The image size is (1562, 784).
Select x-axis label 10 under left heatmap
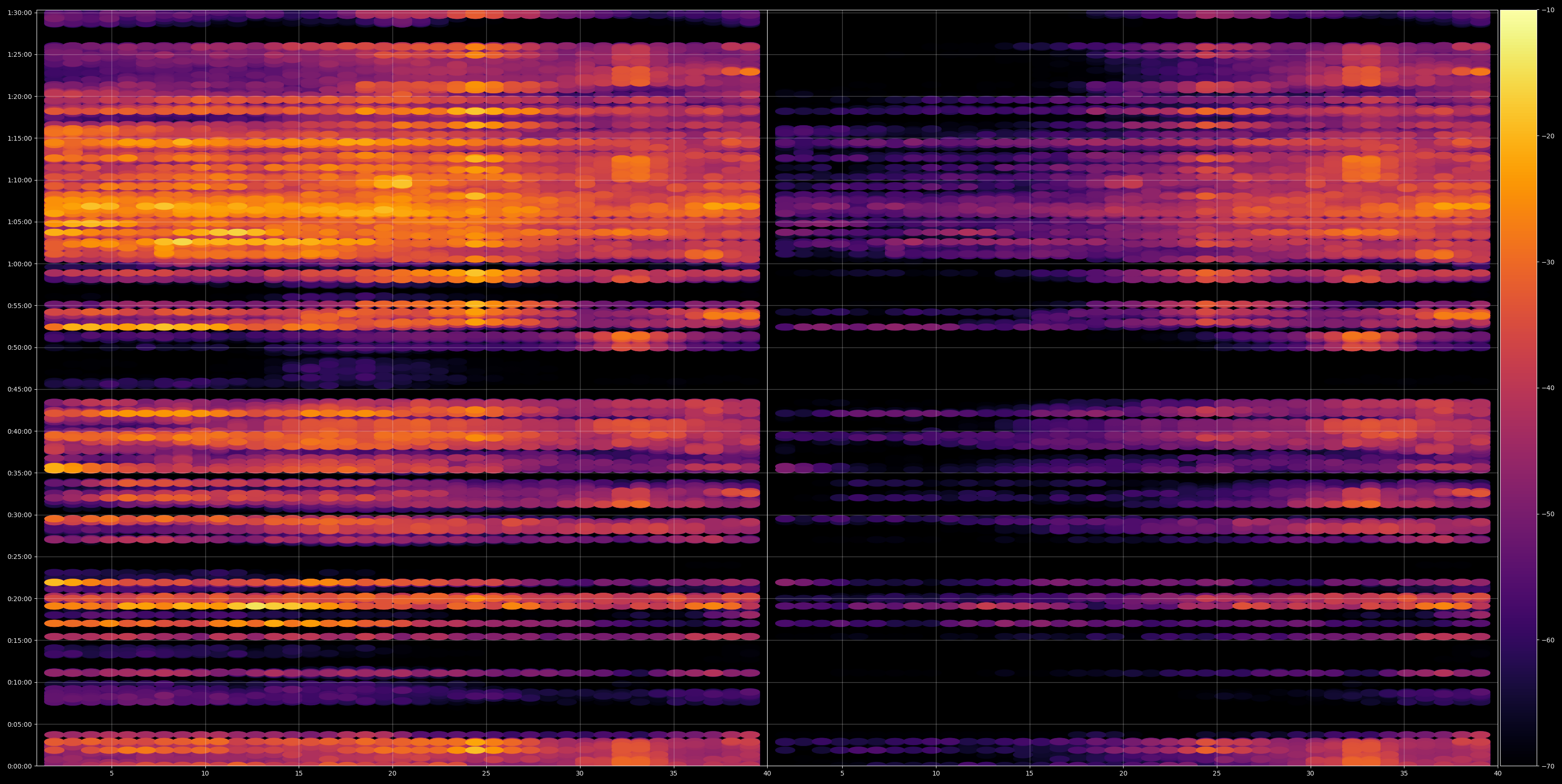coord(205,774)
